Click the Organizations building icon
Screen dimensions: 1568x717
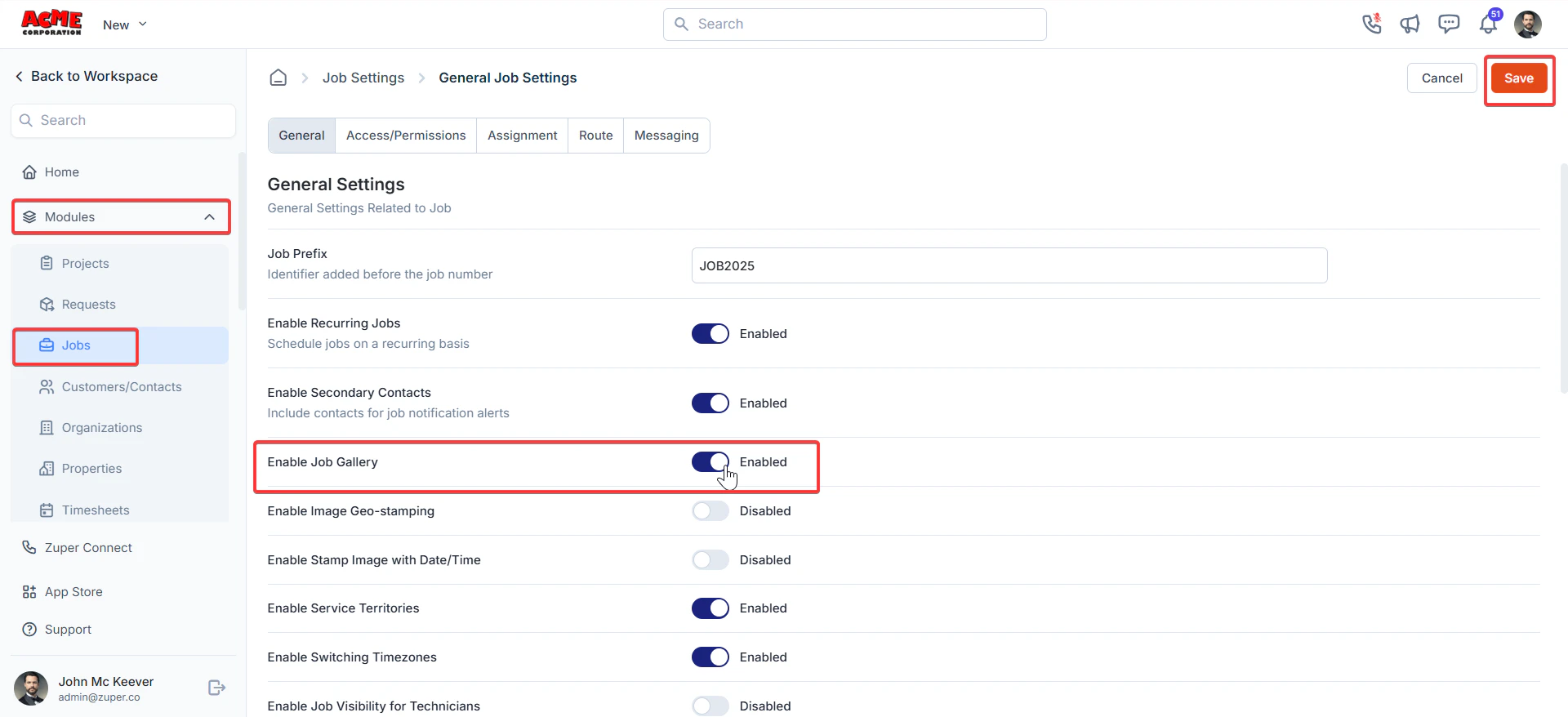tap(47, 427)
